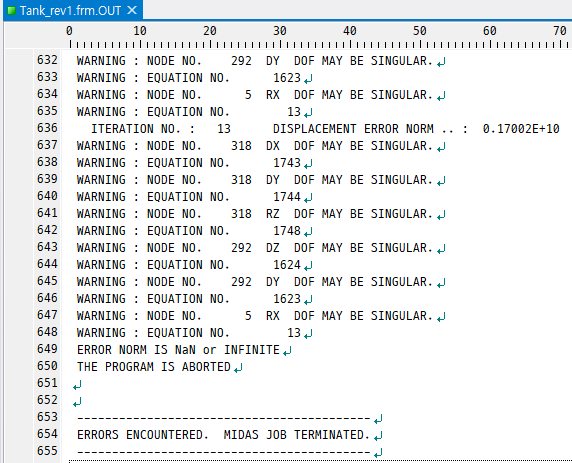Click 'DZ' on line 643
This screenshot has height=463, width=572.
pyautogui.click(x=273, y=248)
